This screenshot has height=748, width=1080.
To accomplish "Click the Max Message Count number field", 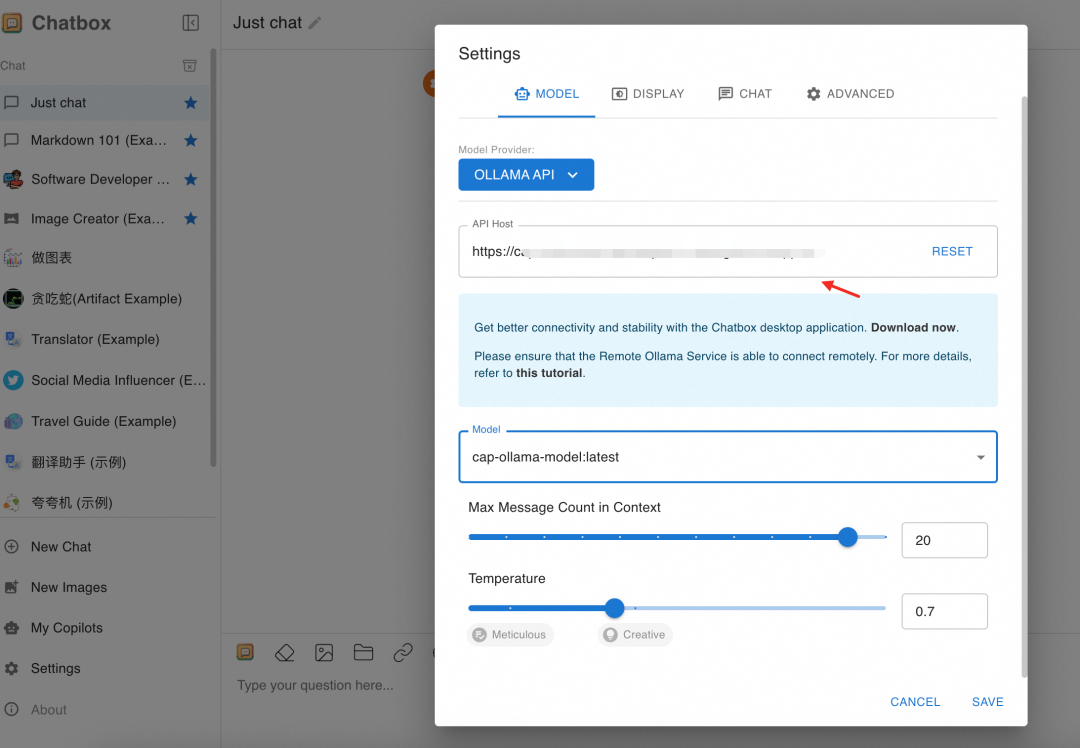I will pyautogui.click(x=944, y=540).
